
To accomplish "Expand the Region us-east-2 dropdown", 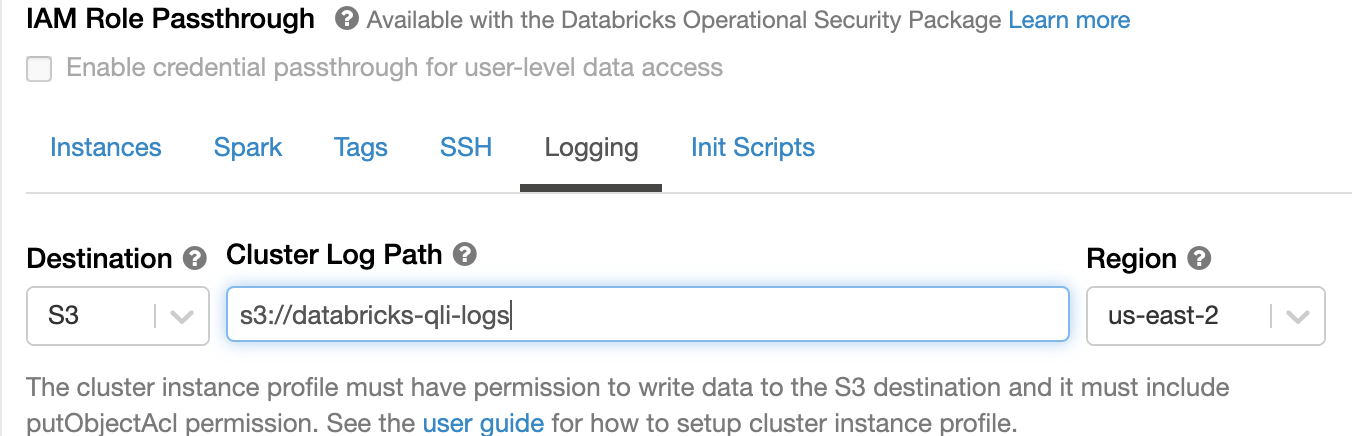I will click(1206, 316).
